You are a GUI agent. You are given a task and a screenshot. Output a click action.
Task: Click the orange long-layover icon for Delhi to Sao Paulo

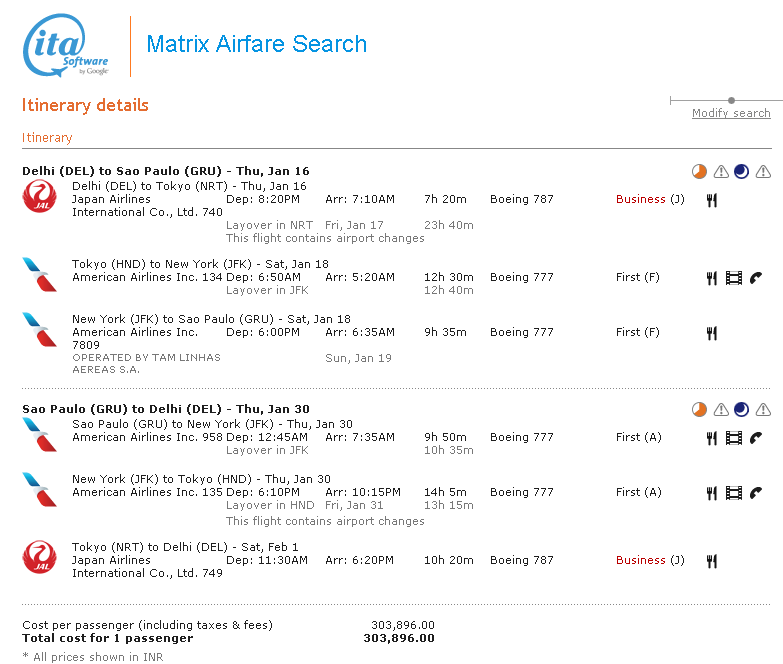coord(699,172)
